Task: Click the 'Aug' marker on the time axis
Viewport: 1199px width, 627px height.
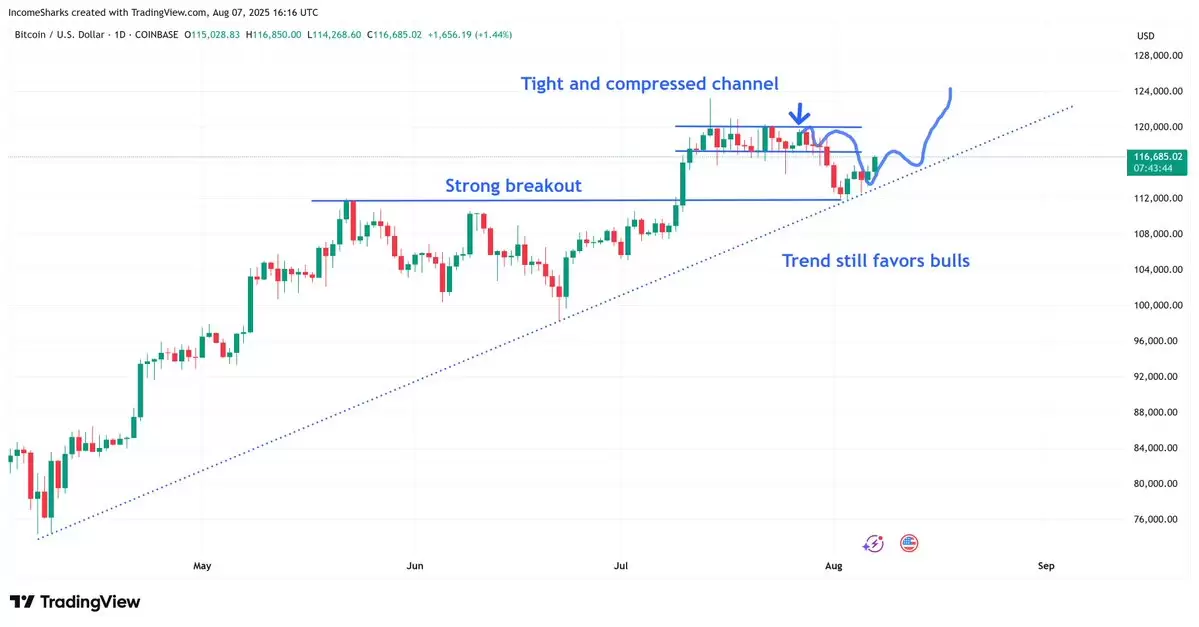Action: click(833, 566)
